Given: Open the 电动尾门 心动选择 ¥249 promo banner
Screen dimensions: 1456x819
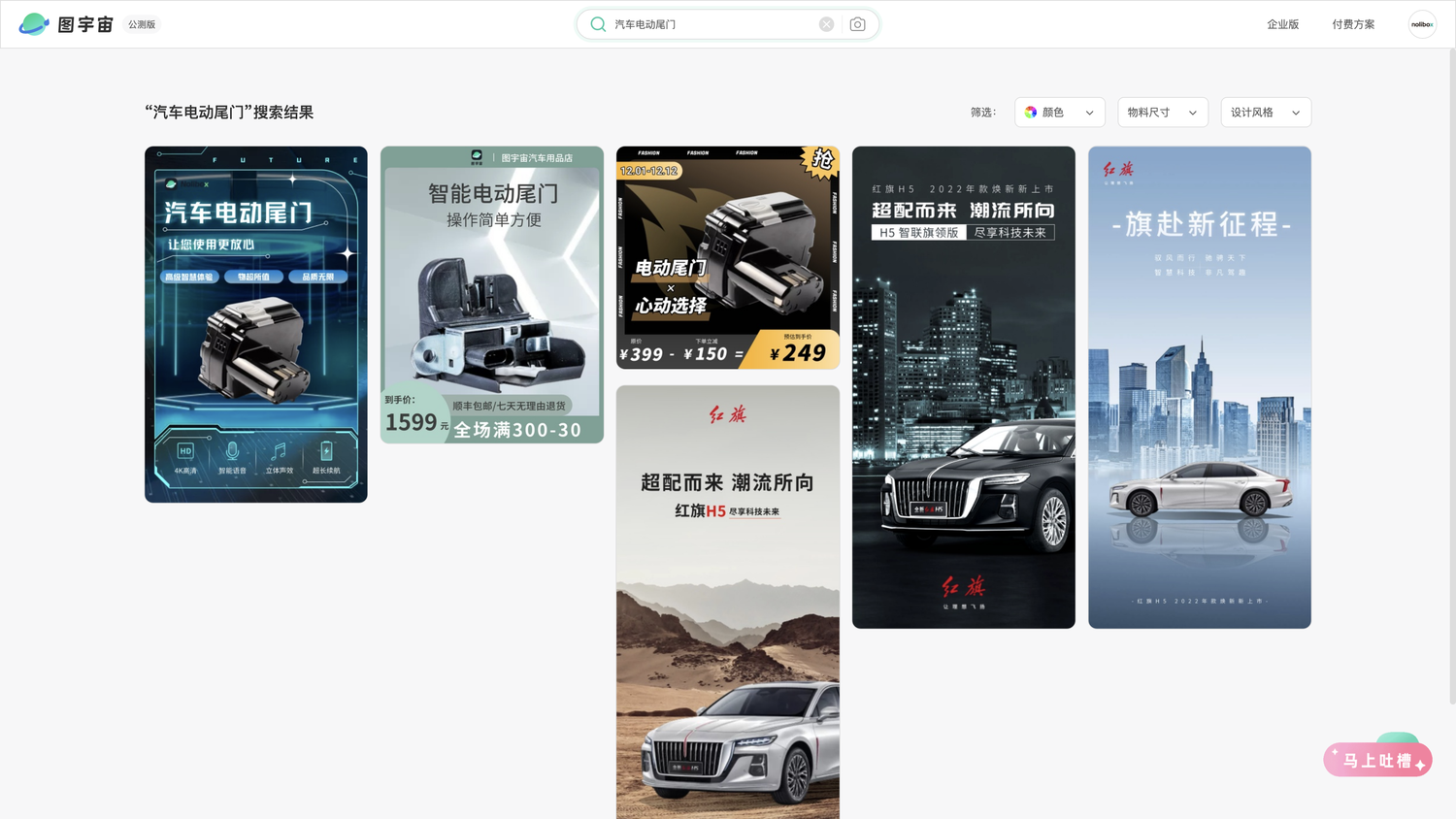Looking at the screenshot, I should tap(728, 257).
